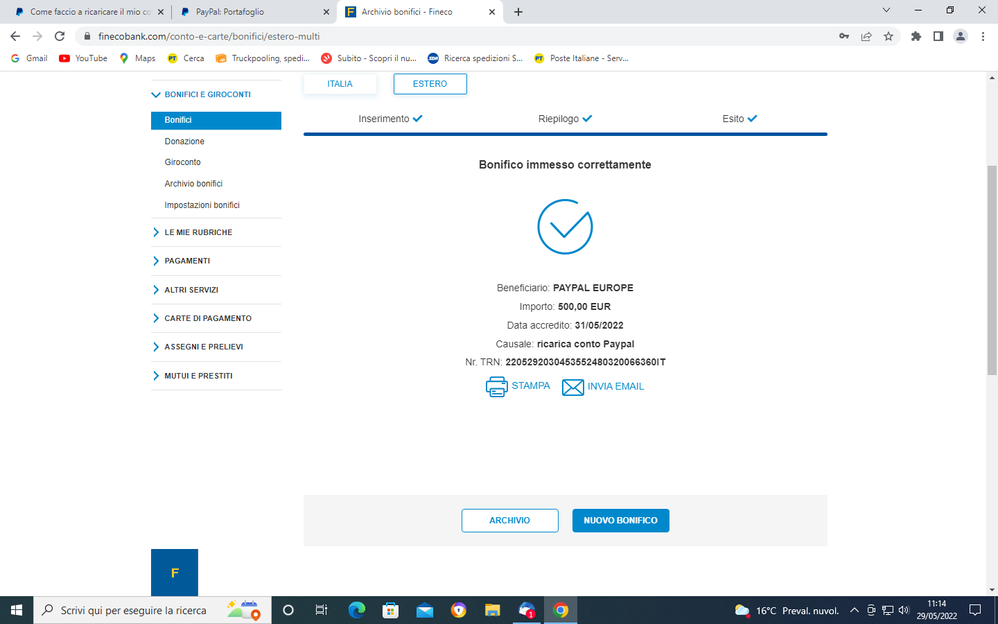The width and height of the screenshot is (998, 624).
Task: Open the Mail app on the taskbar
Action: pyautogui.click(x=425, y=610)
